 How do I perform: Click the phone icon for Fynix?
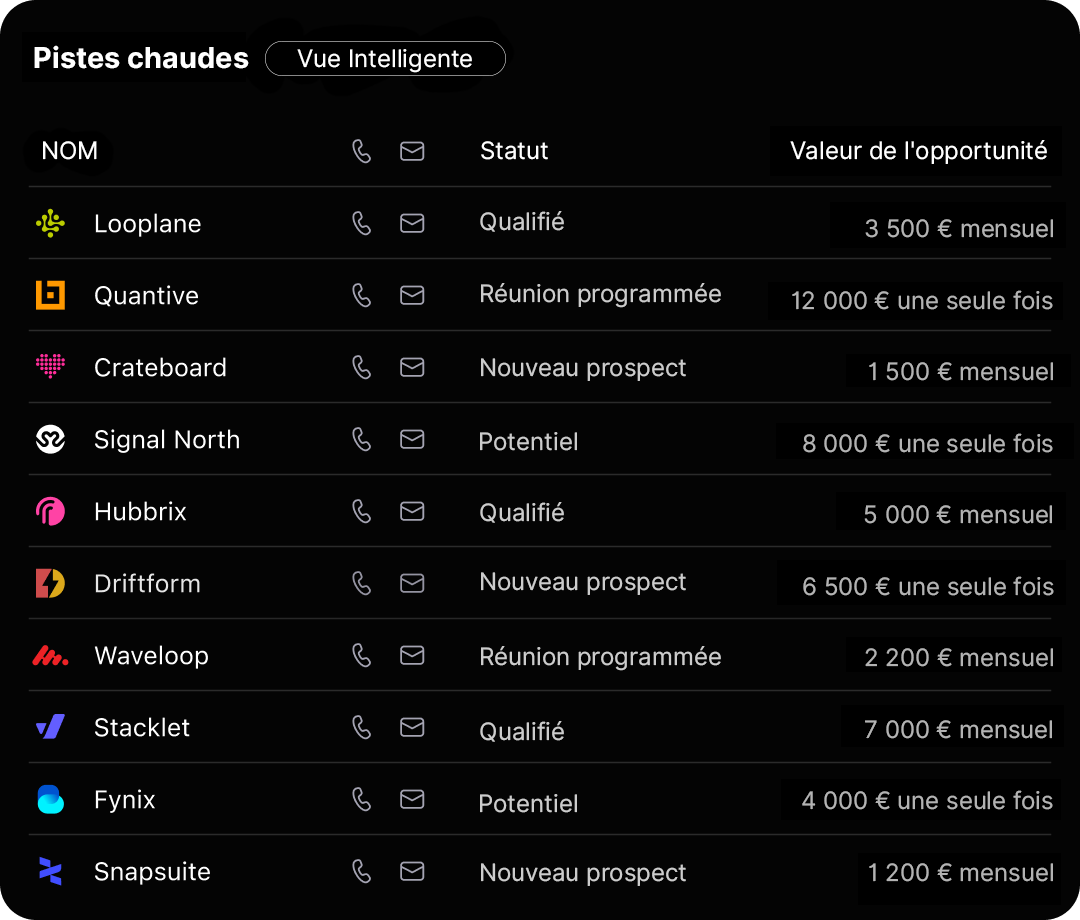pos(362,799)
